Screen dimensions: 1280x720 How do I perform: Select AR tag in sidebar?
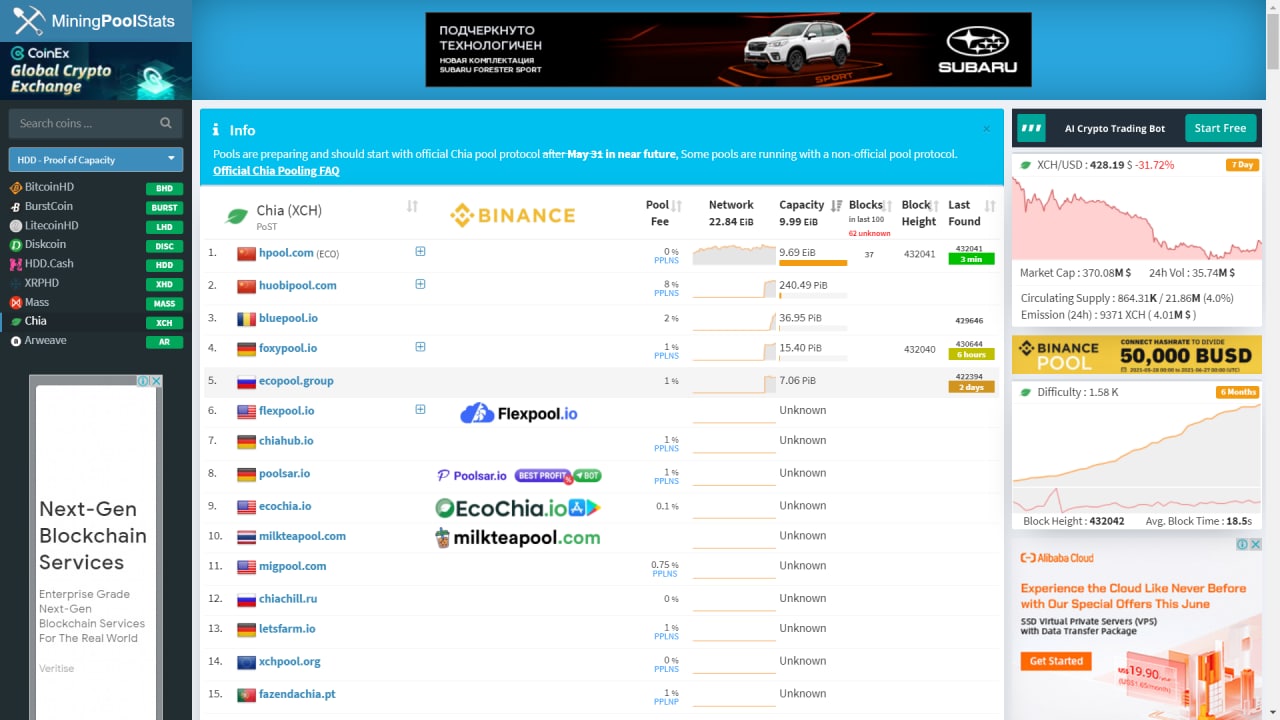[164, 342]
